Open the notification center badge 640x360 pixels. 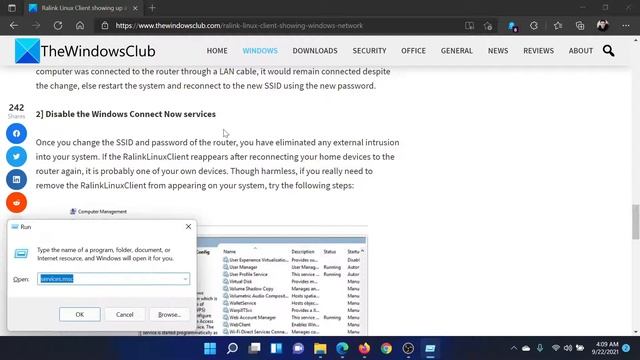[x=626, y=348]
